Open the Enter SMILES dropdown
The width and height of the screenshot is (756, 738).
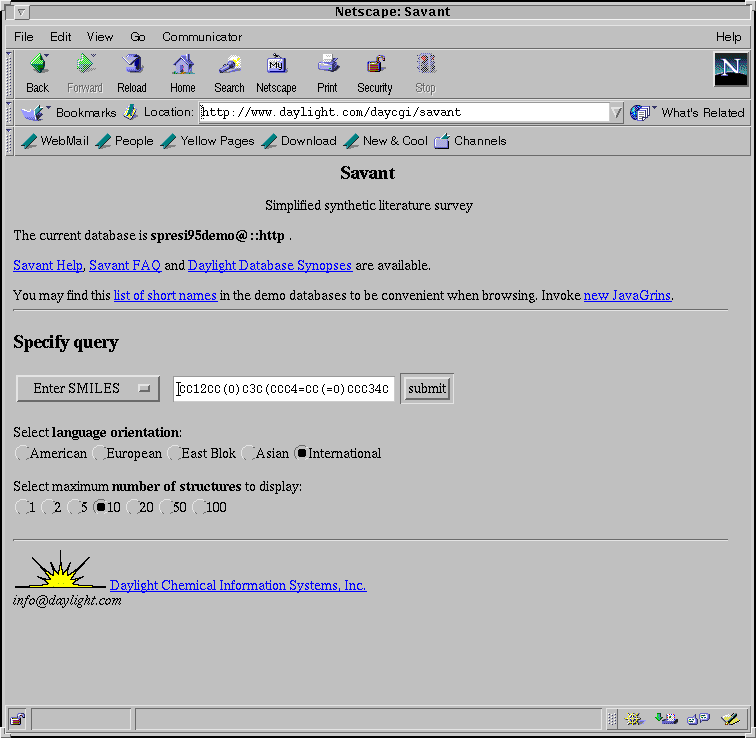[88, 389]
